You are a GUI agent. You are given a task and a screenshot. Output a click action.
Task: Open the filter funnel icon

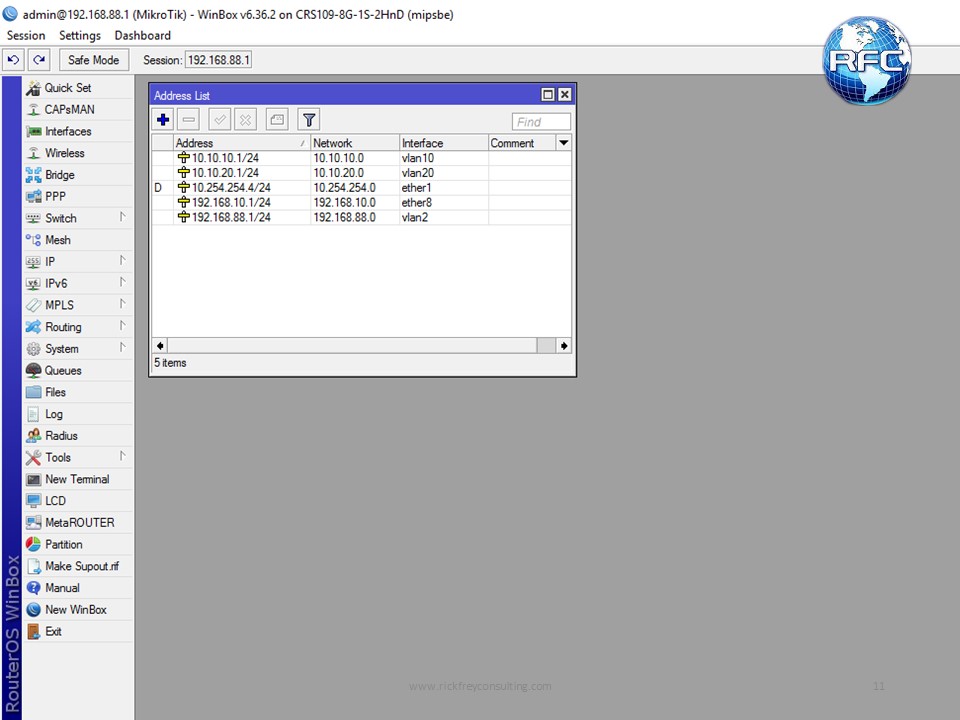pyautogui.click(x=309, y=120)
